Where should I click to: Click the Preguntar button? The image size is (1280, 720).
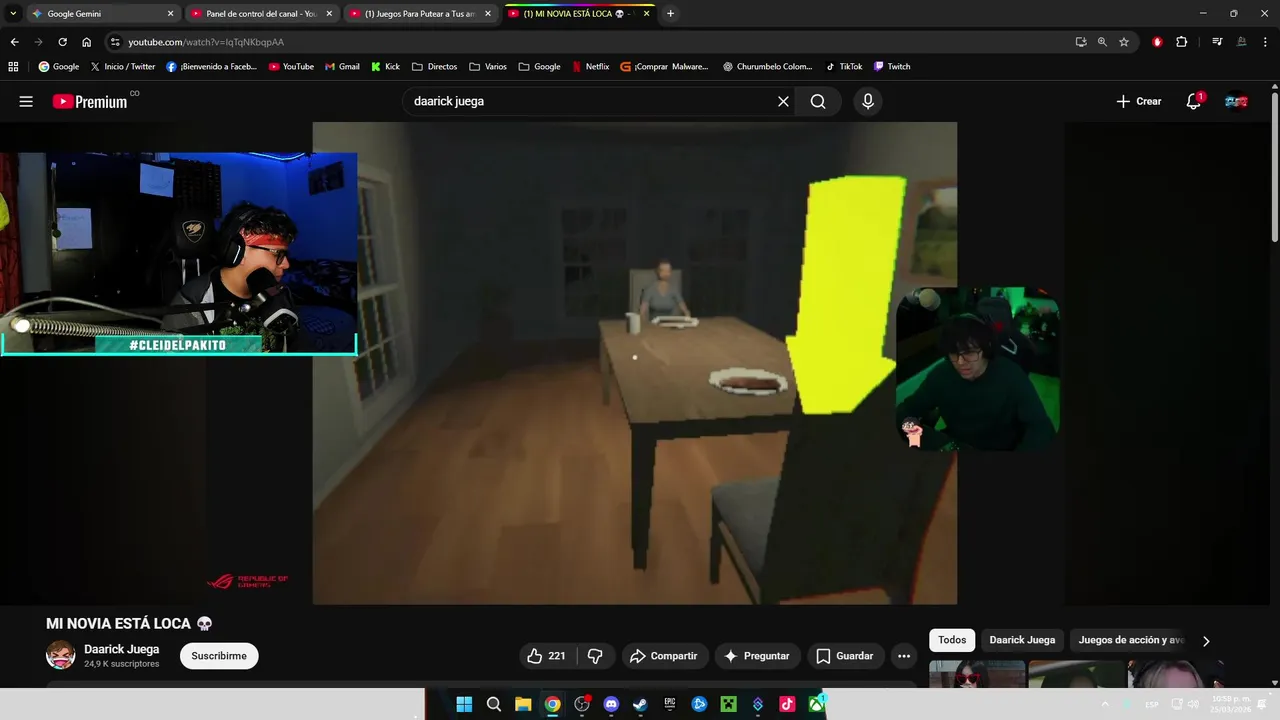(757, 656)
